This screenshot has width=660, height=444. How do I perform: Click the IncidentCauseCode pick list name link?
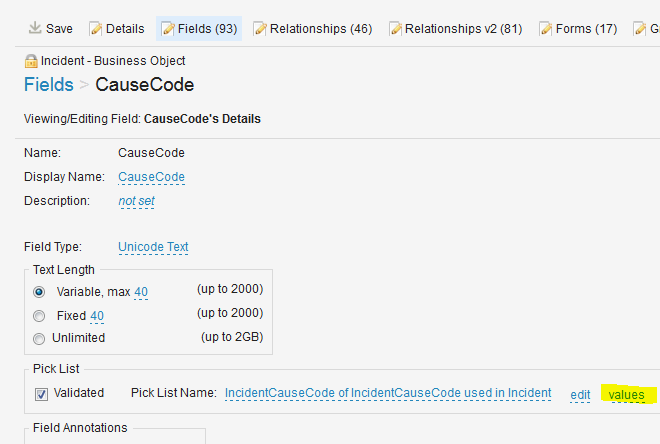click(388, 393)
